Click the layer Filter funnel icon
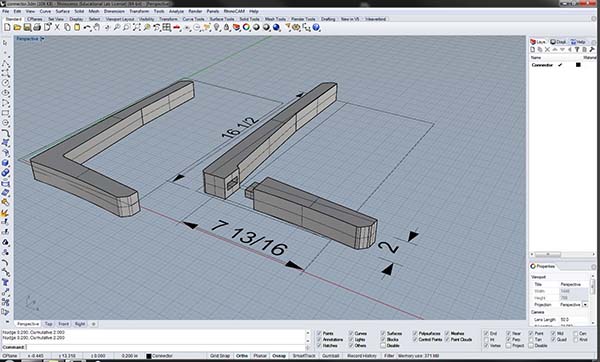The width and height of the screenshot is (600, 362). coord(577,49)
